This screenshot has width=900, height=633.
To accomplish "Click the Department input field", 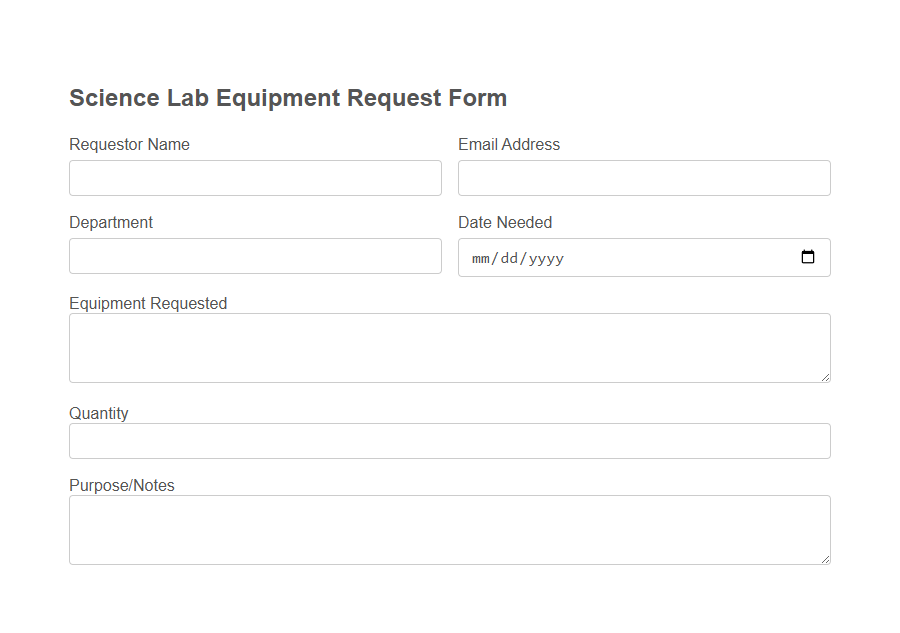I will [x=255, y=256].
